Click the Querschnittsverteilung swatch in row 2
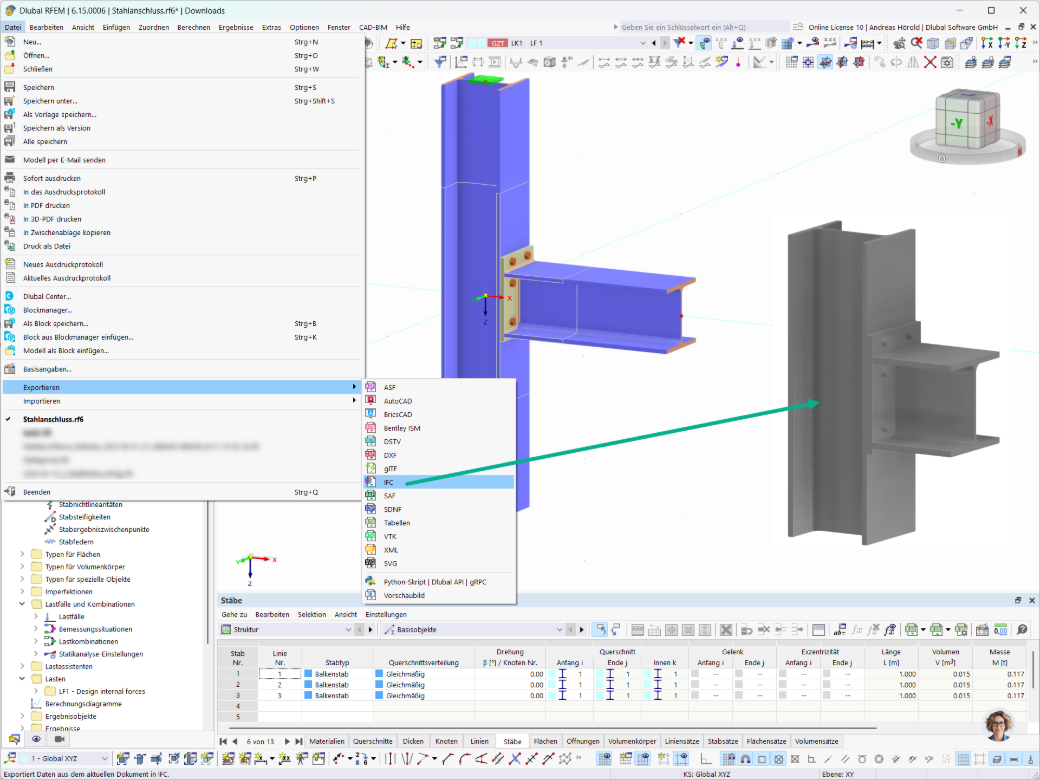 tap(379, 684)
